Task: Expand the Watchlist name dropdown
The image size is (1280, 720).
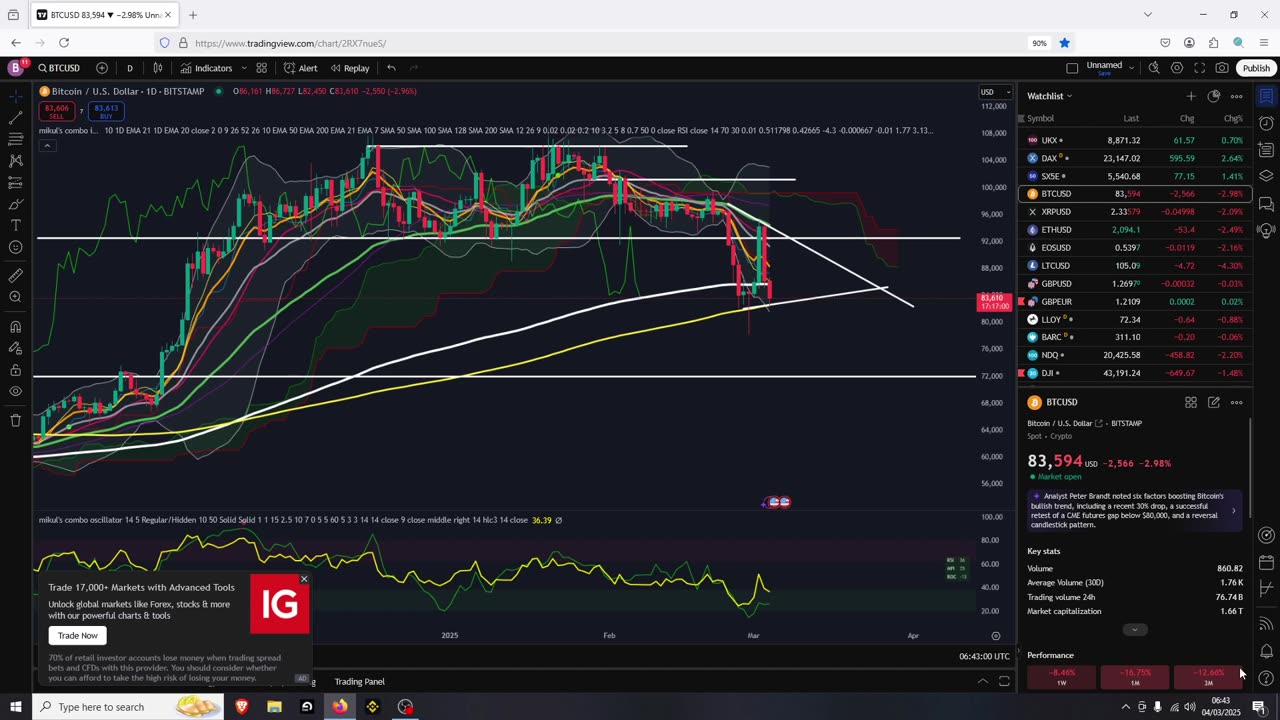Action: pos(1050,96)
